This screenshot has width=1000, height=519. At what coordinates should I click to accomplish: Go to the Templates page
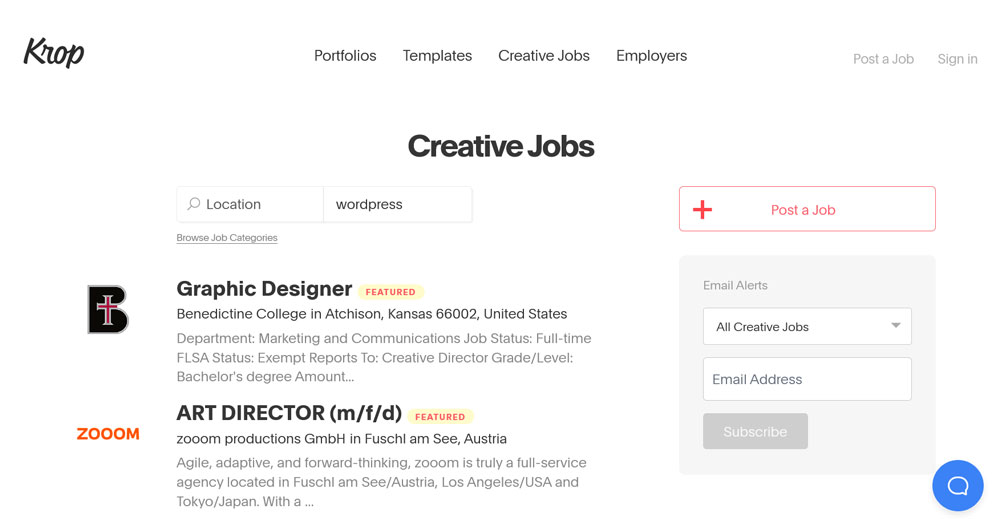coord(437,56)
